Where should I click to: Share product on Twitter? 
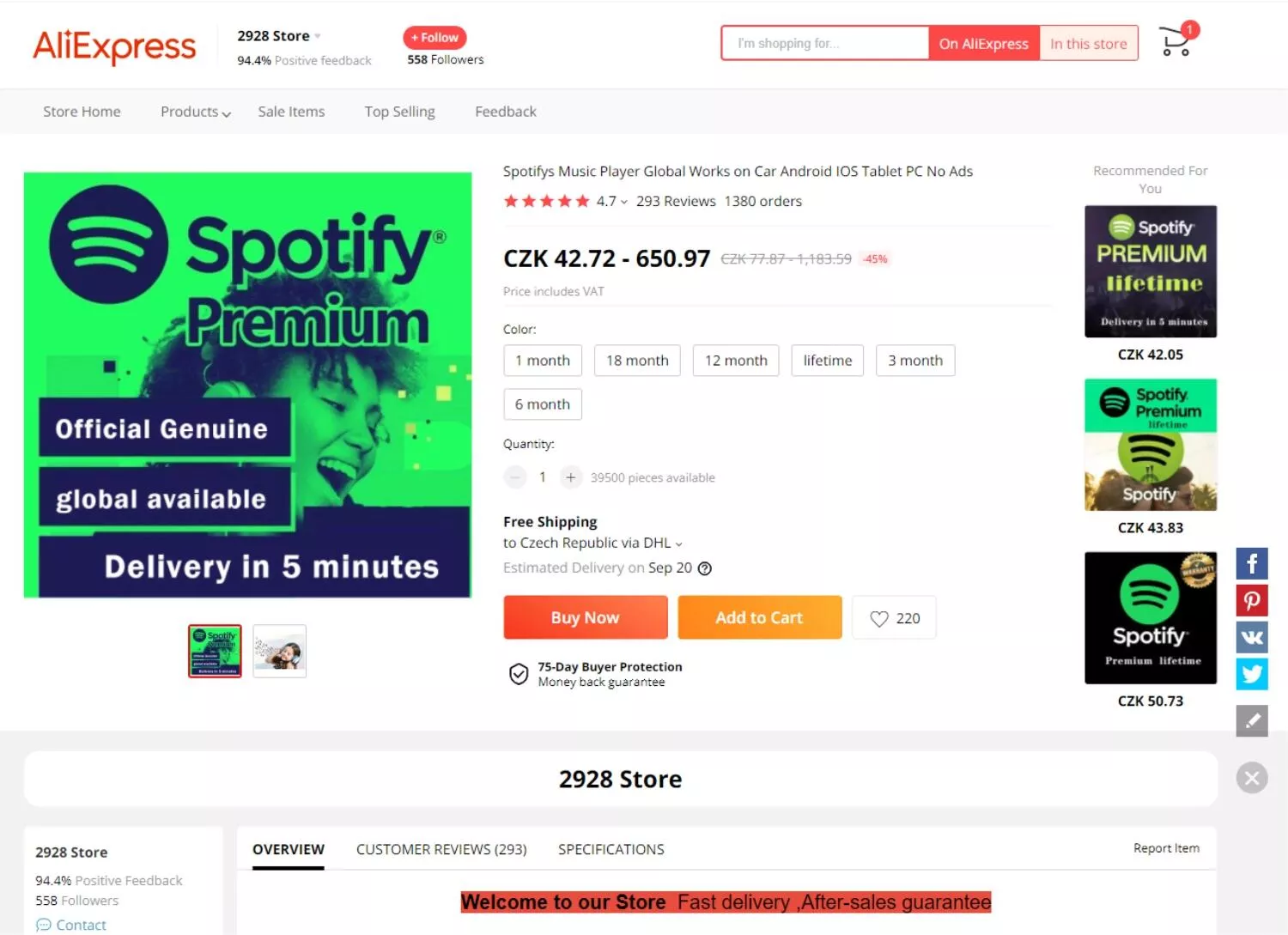tap(1252, 674)
